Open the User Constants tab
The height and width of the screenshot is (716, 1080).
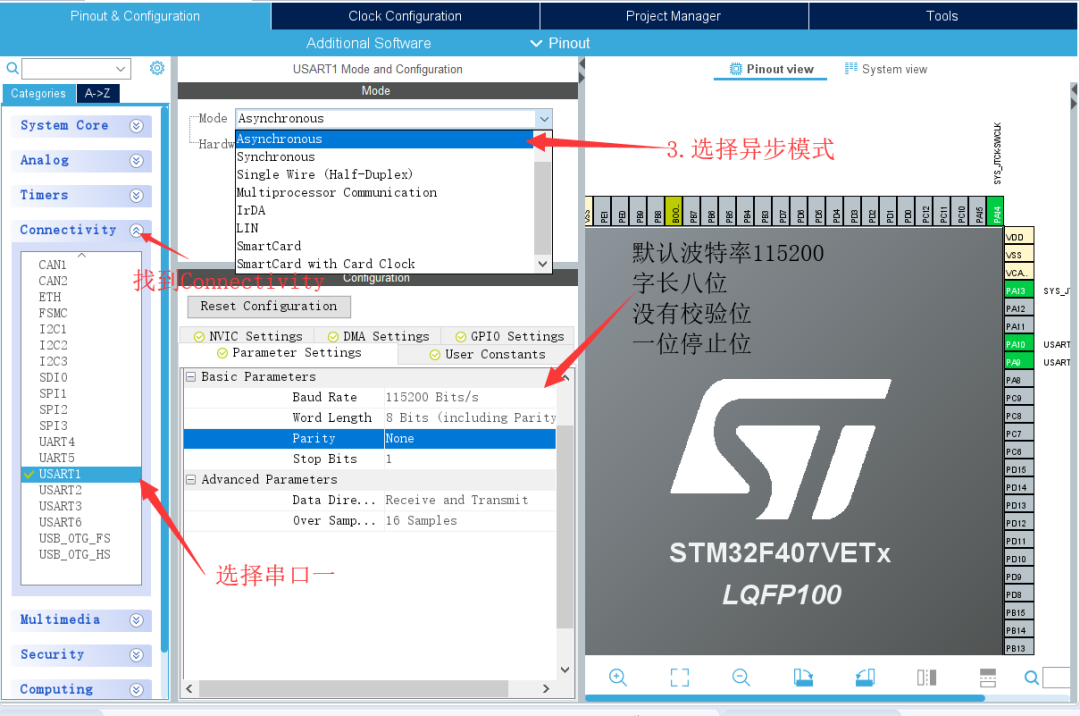[x=487, y=354]
